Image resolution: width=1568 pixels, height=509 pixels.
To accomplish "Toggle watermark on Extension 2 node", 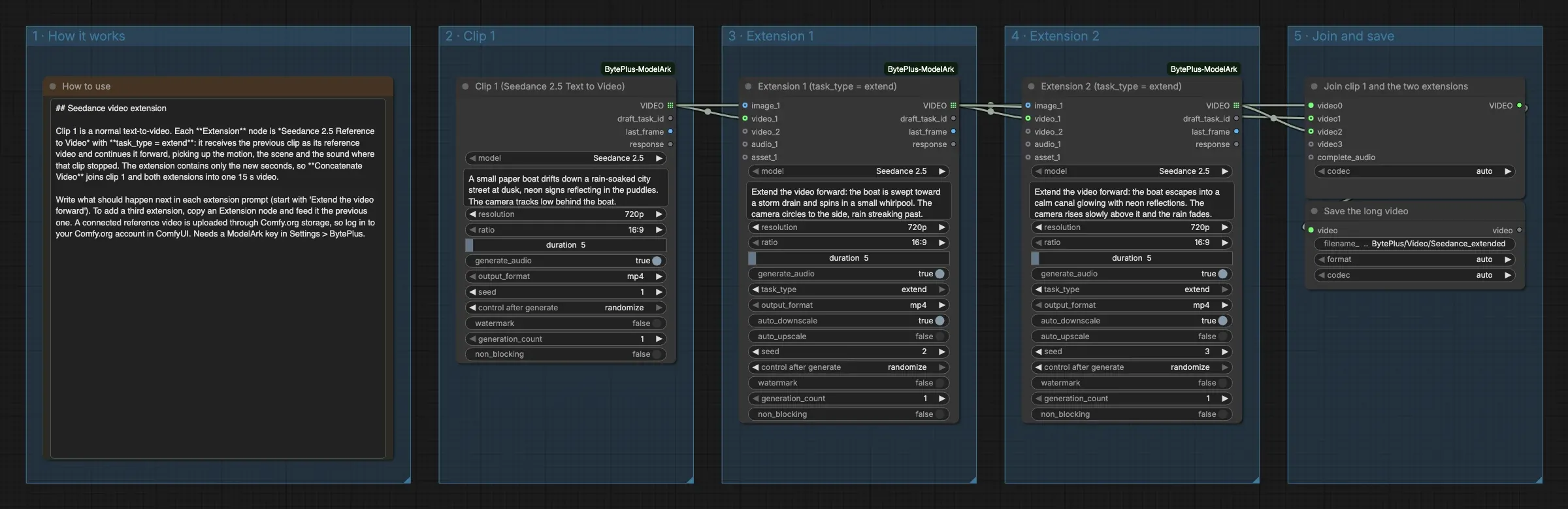I will [x=1132, y=383].
